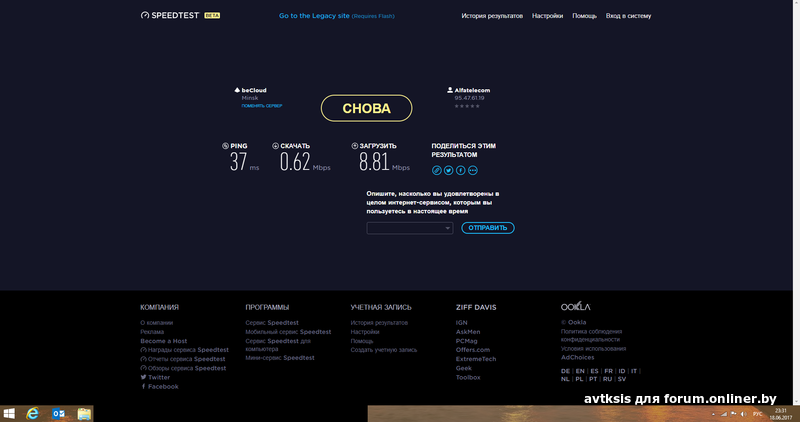Open Сервис Speedtest для компьютера link
800x422 pixels.
click(x=278, y=345)
